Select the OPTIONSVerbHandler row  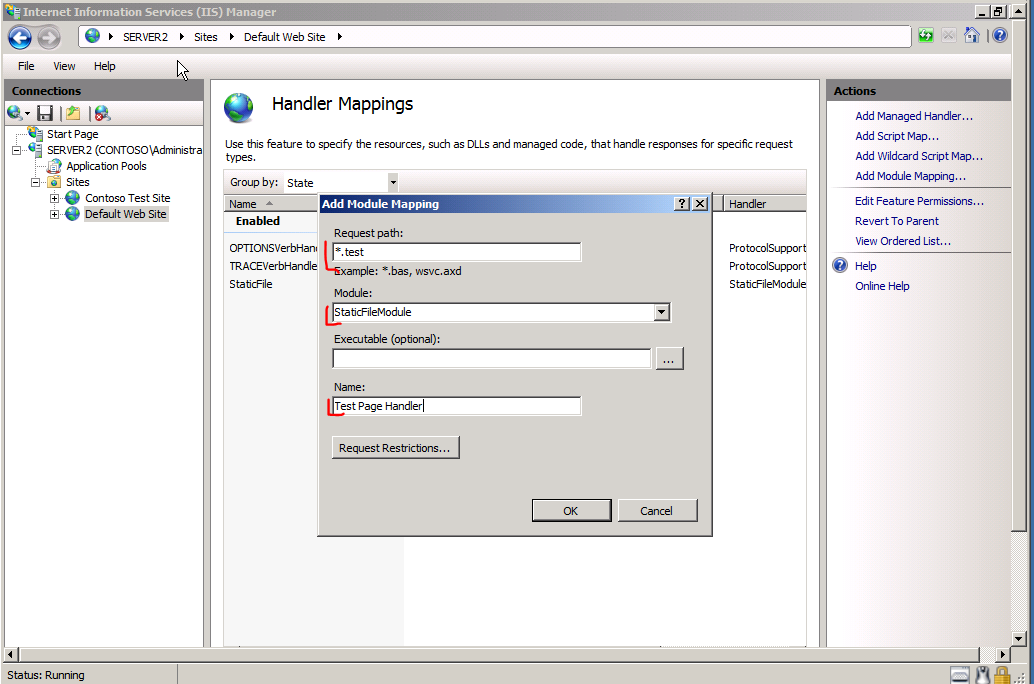273,248
